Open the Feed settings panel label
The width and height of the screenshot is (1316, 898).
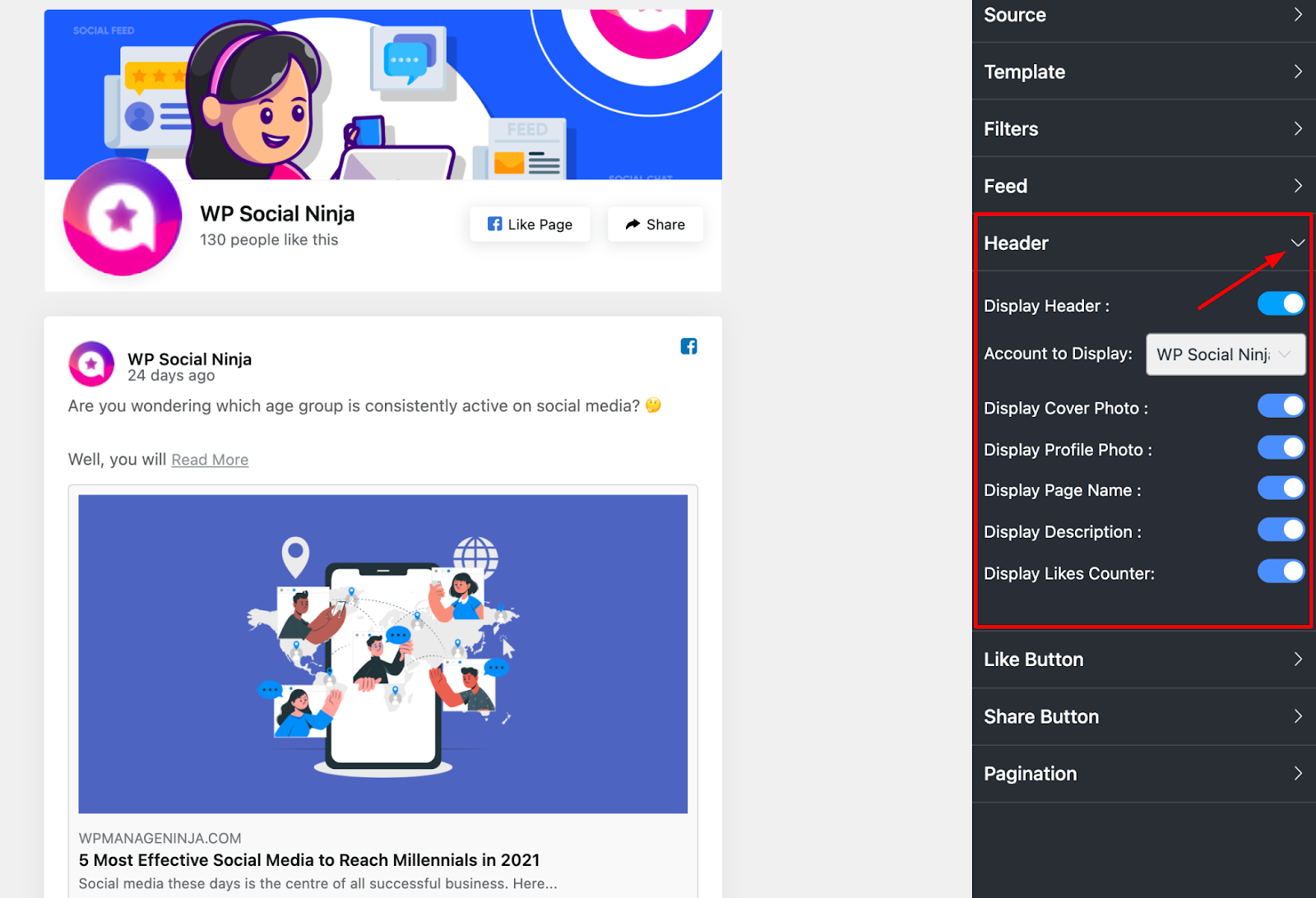pos(1005,186)
